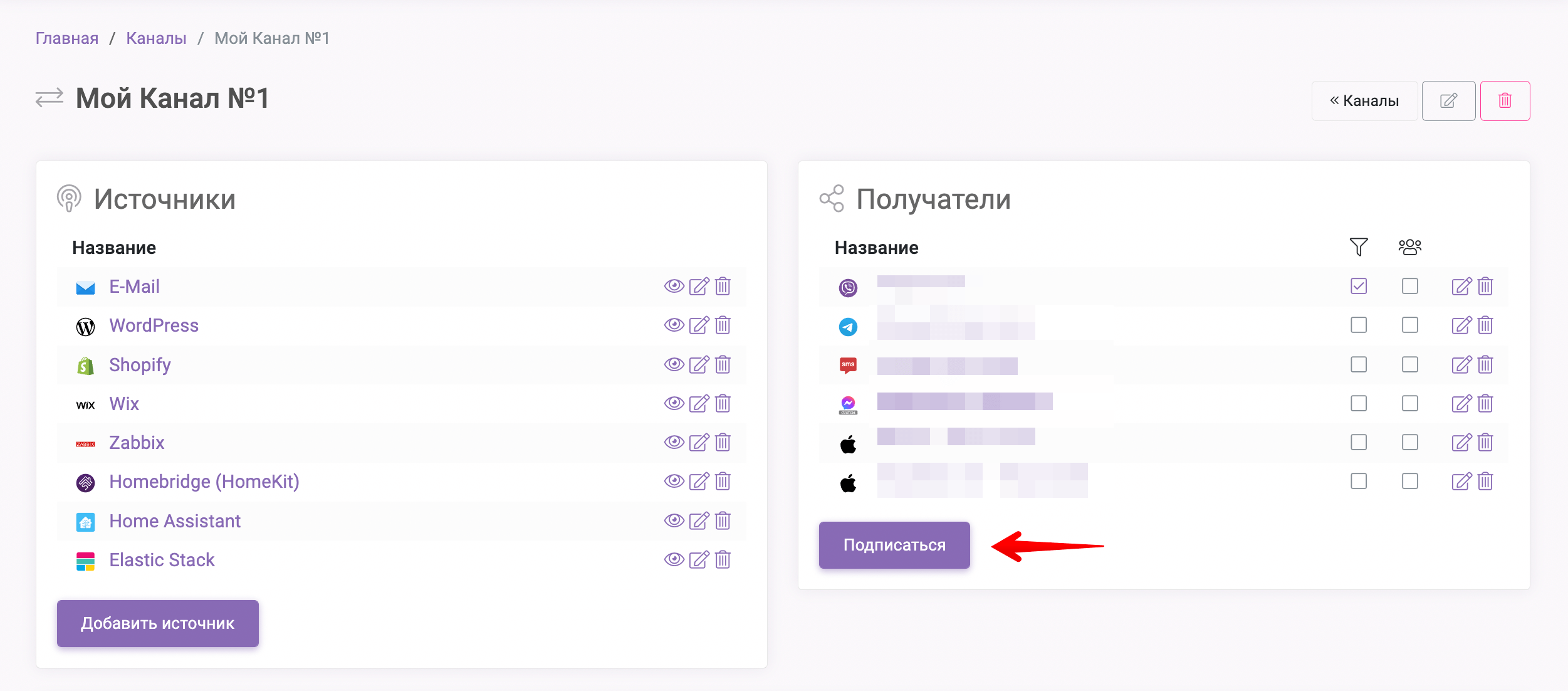View the Elastic Stack source eye icon

click(x=674, y=559)
